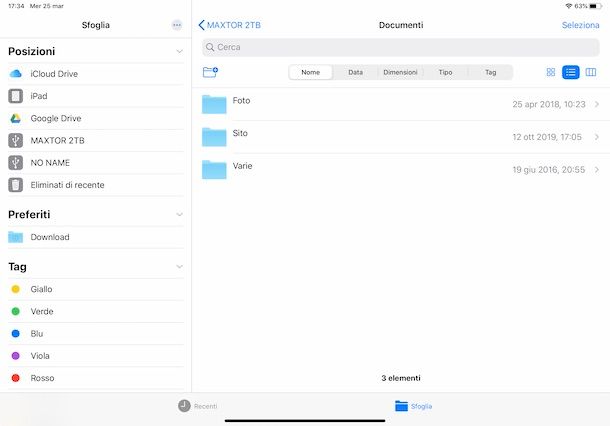Screen dimensions: 610x426
Task: Select the green Verde tag dot
Action: 16,311
